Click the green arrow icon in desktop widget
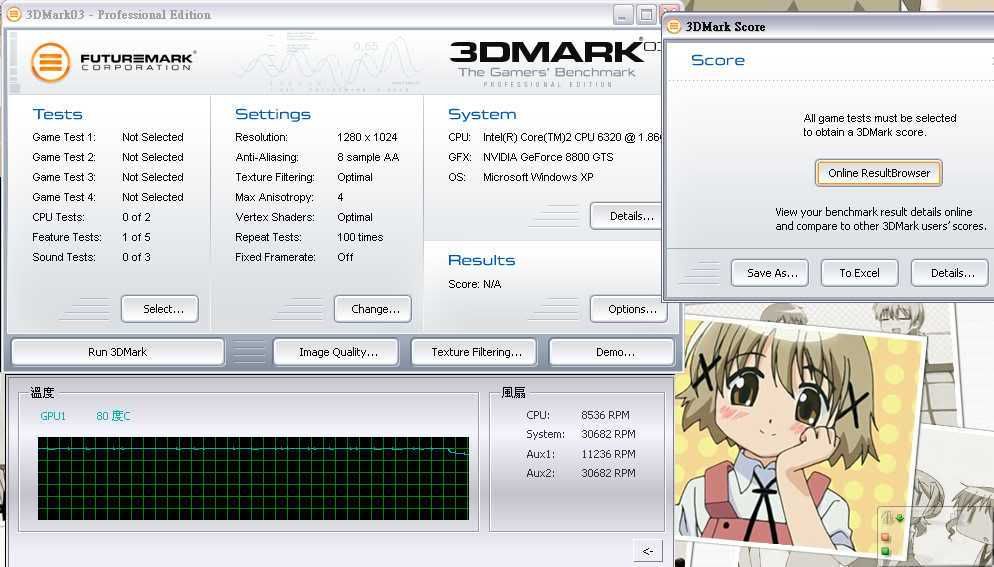 point(900,518)
